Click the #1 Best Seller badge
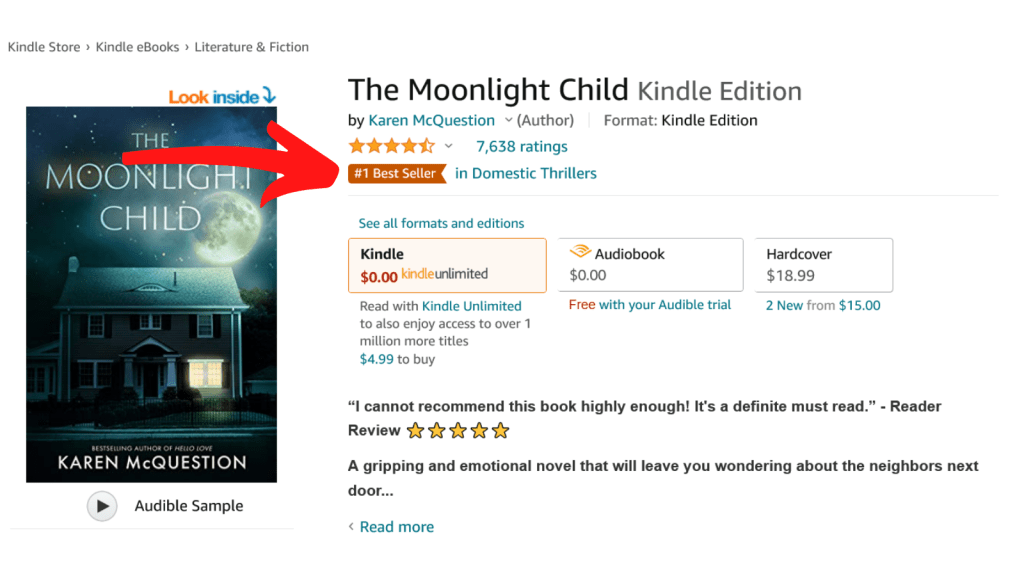The image size is (1024, 576). tap(397, 173)
